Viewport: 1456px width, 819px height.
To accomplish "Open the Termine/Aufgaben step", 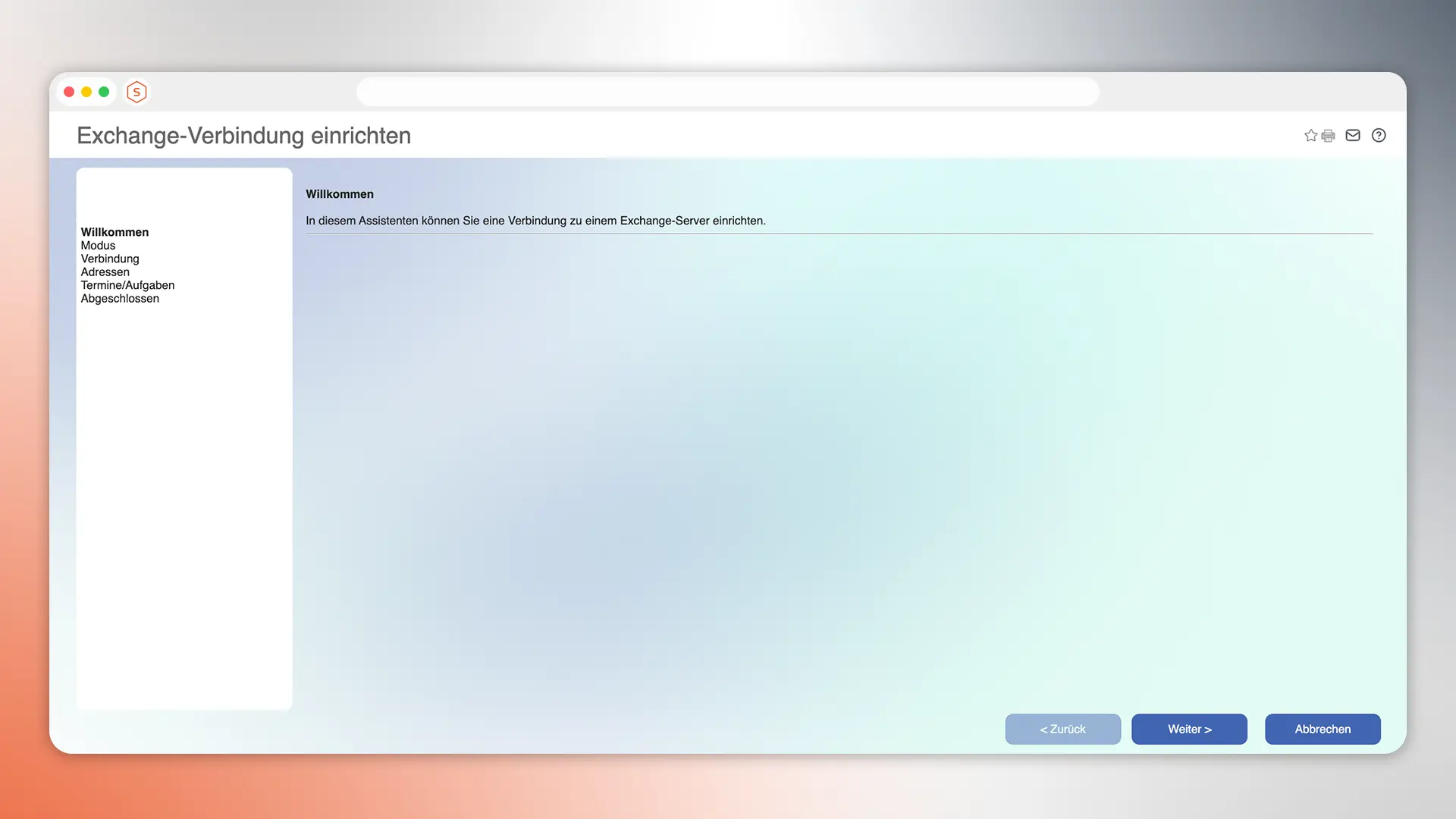I will pos(127,285).
